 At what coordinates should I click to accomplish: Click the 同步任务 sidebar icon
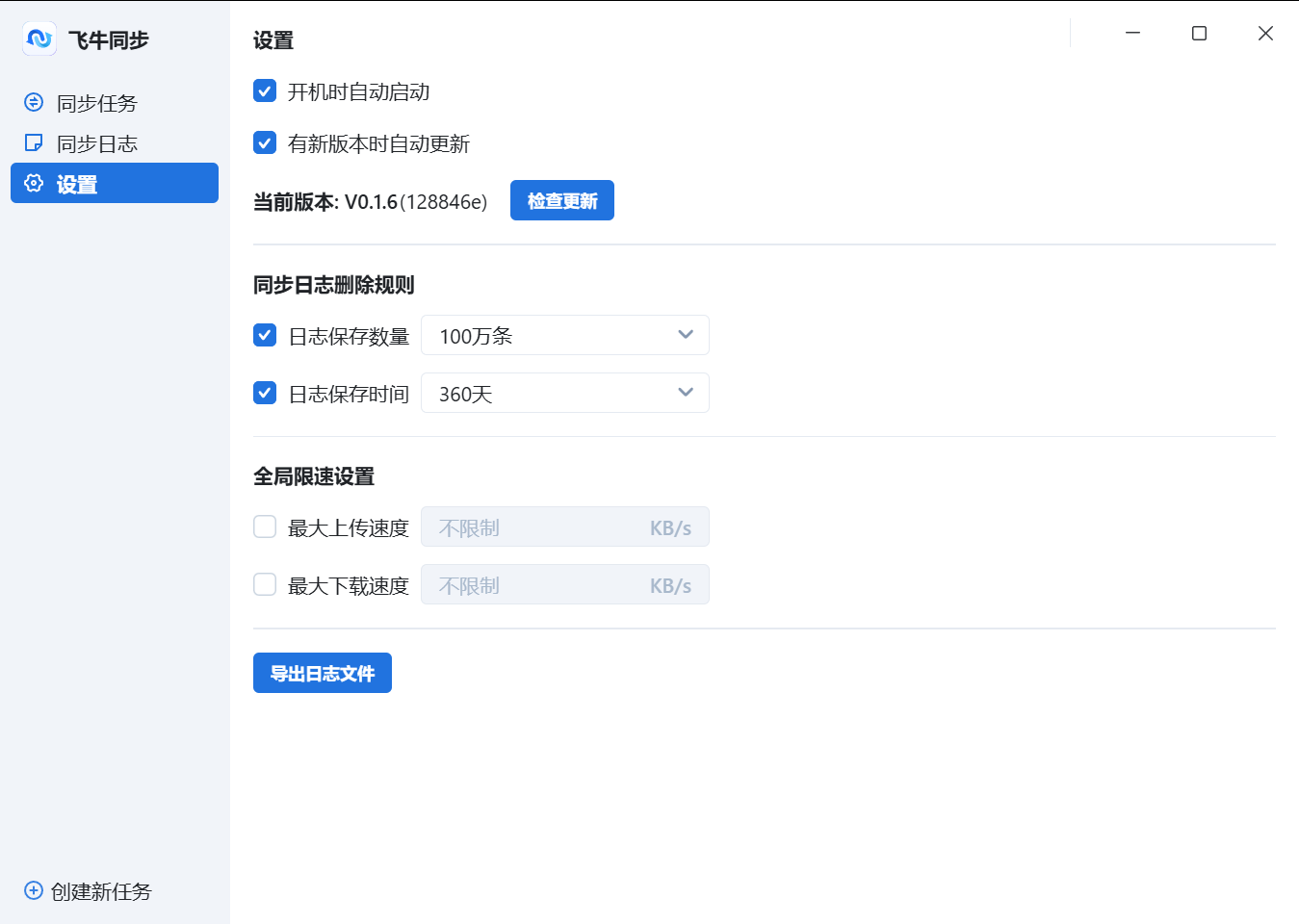(x=34, y=102)
